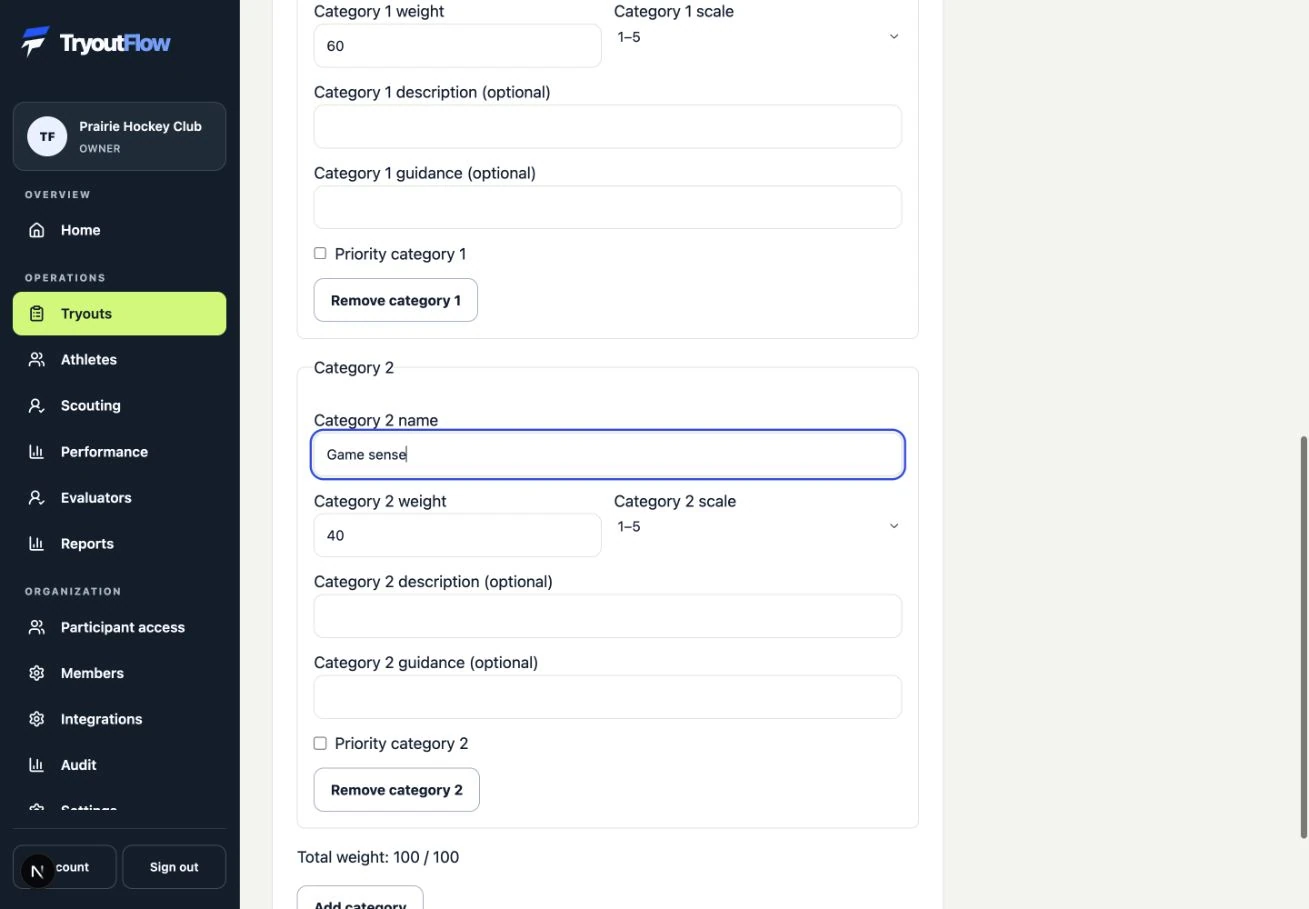Focus the Category 2 guidance field
Screen dimensions: 1309x909
point(608,698)
